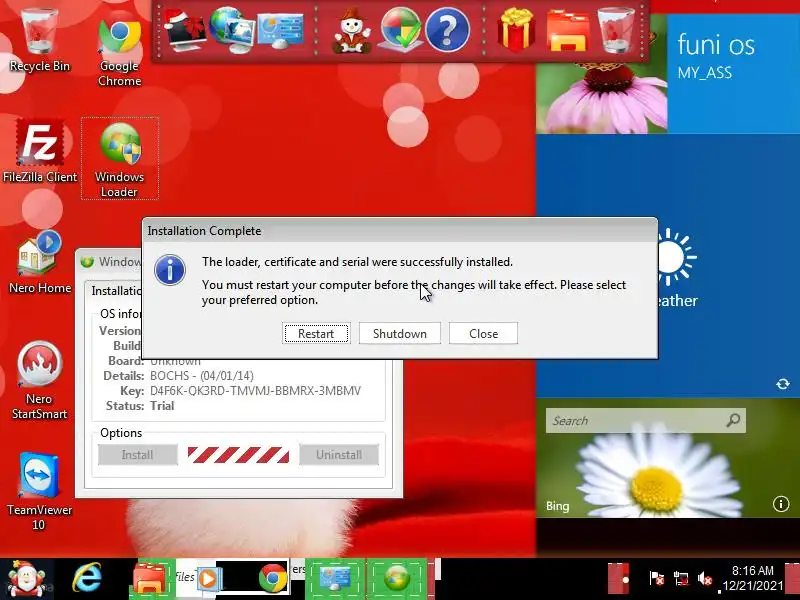
Task: Switch to the control panel taskbar item
Action: click(x=335, y=579)
